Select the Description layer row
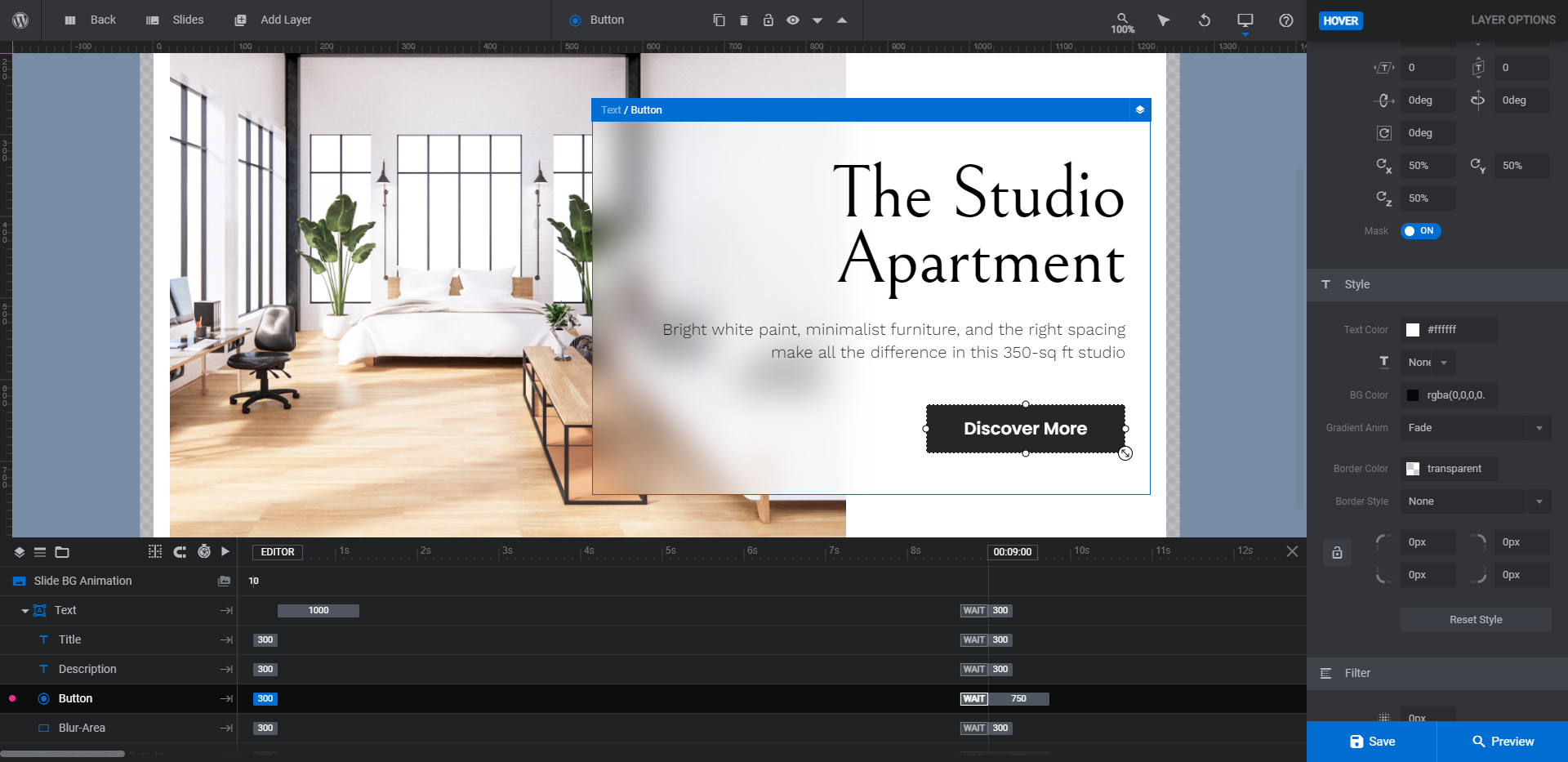This screenshot has height=762, width=1568. pyautogui.click(x=118, y=669)
